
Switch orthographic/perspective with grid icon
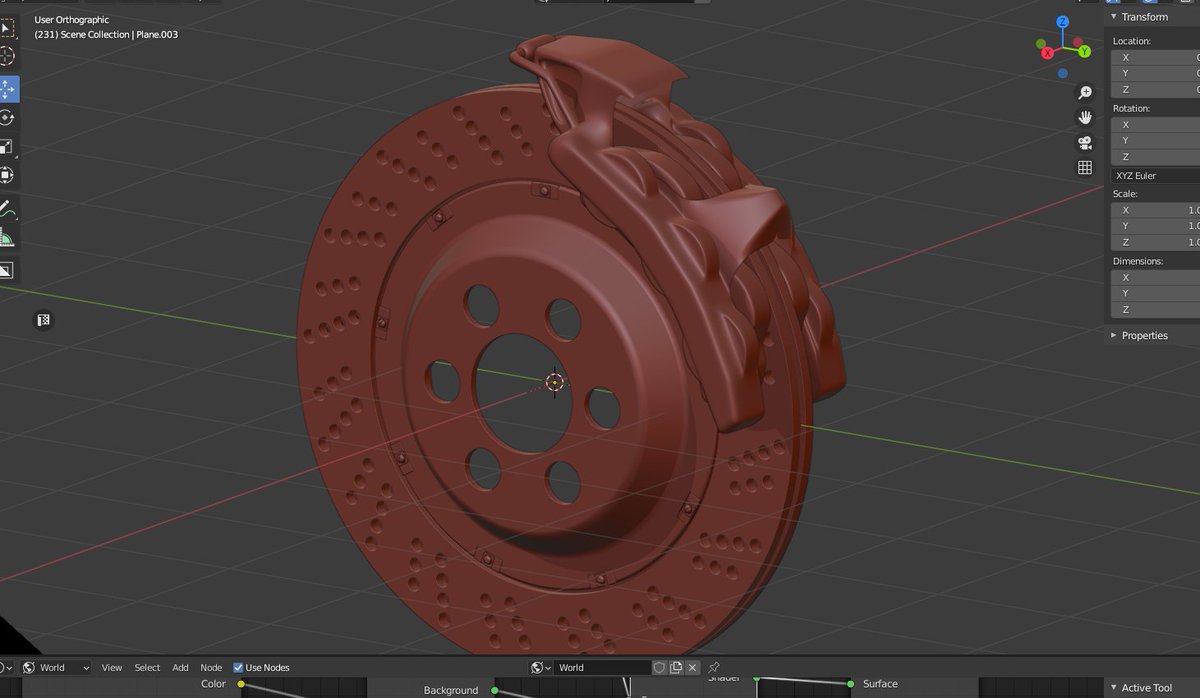pos(1085,168)
